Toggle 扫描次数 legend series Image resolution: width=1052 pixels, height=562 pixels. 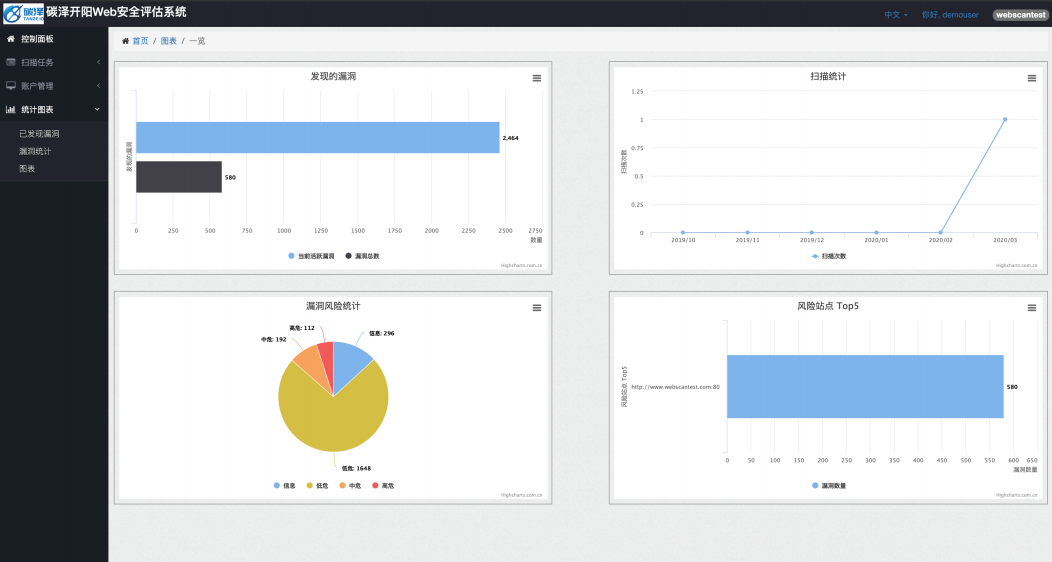tap(829, 256)
